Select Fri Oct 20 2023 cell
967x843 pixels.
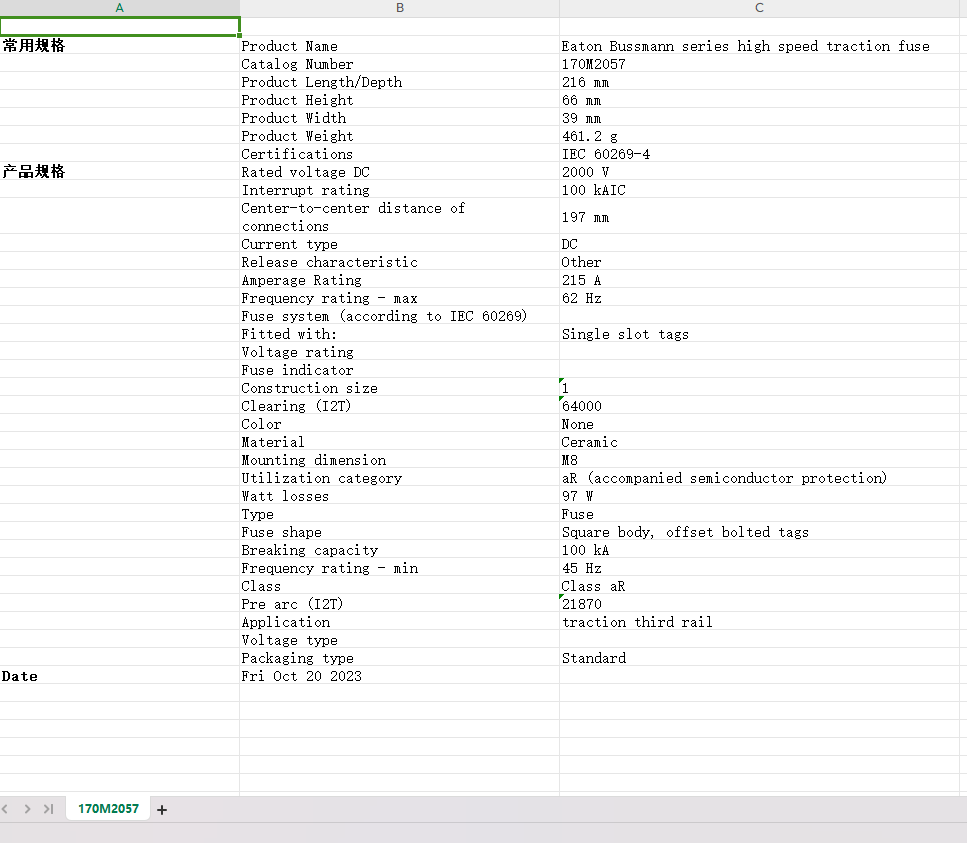(400, 676)
